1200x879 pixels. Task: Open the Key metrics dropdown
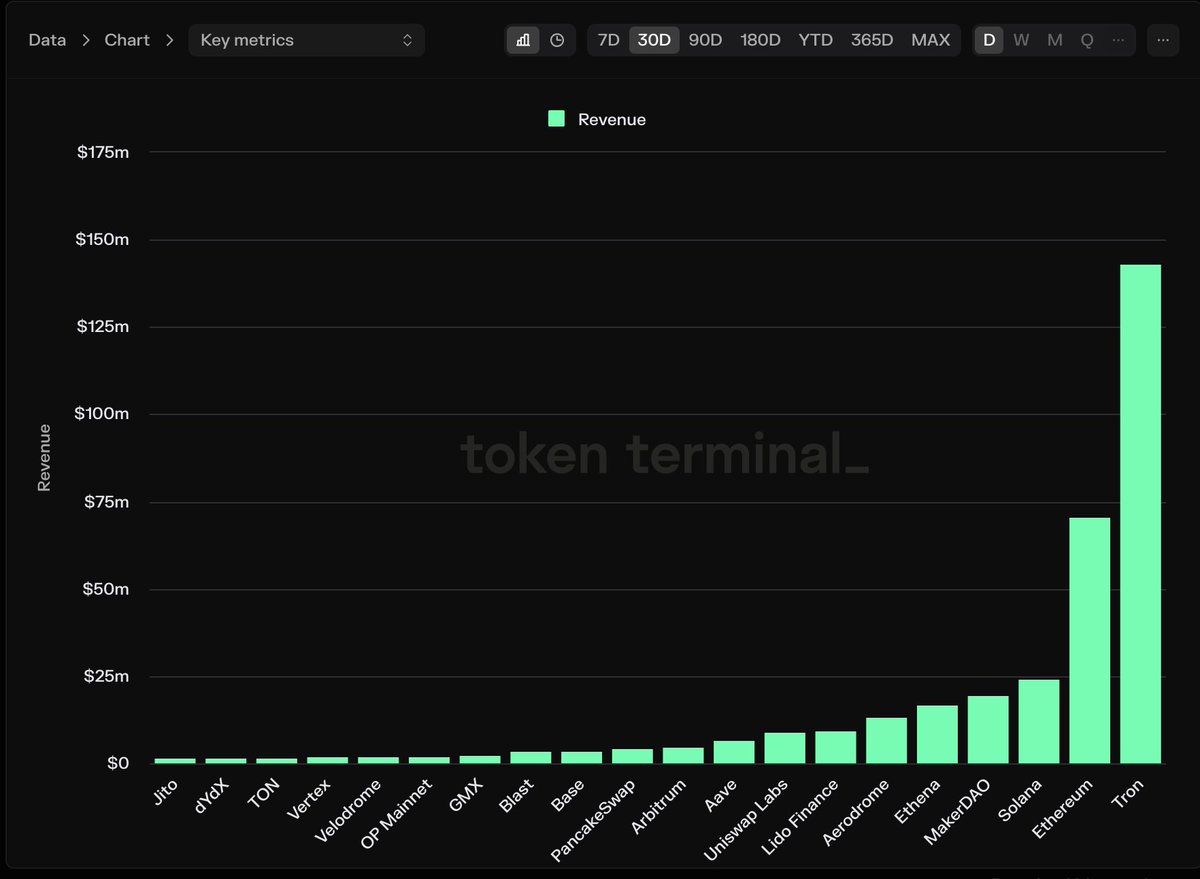pos(306,40)
